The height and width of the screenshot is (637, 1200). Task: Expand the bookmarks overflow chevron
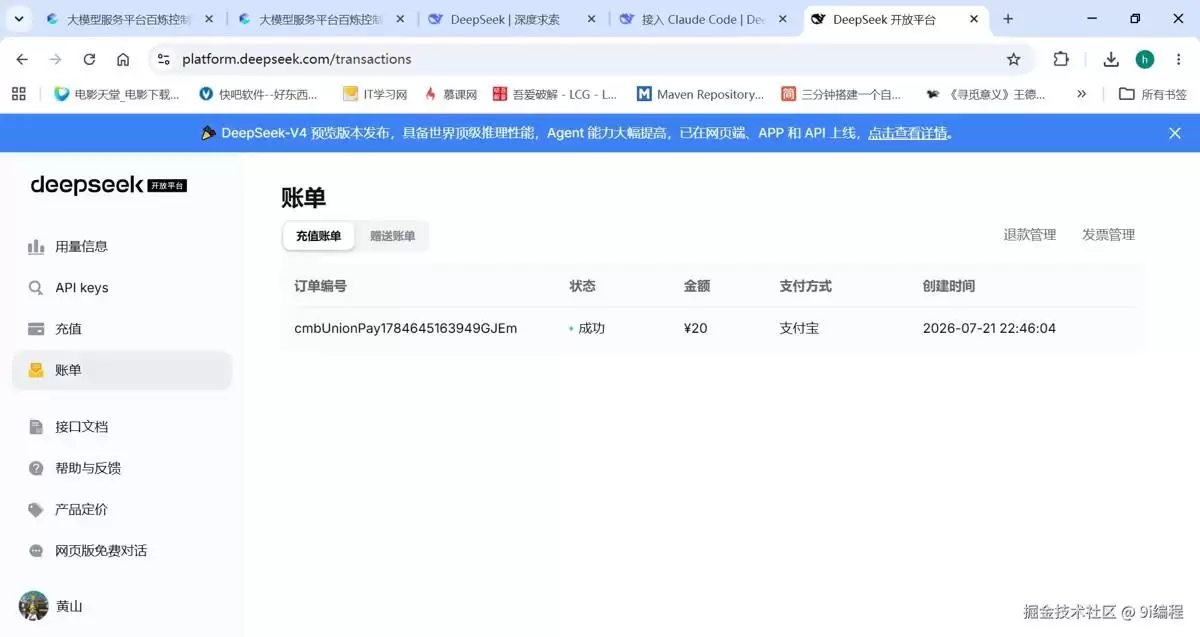point(1081,94)
